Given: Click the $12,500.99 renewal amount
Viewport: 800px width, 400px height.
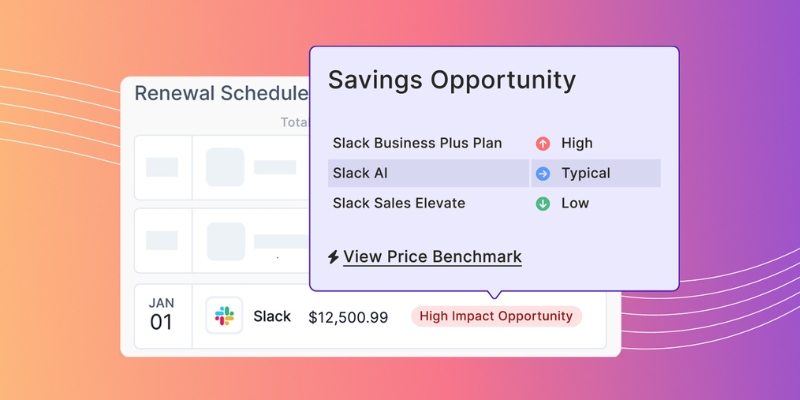Looking at the screenshot, I should (x=348, y=316).
